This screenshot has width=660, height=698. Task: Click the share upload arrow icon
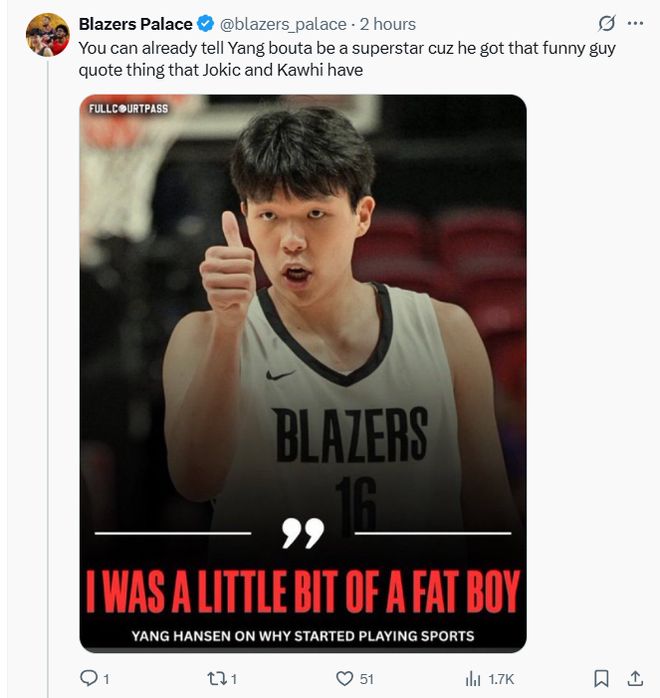[634, 678]
